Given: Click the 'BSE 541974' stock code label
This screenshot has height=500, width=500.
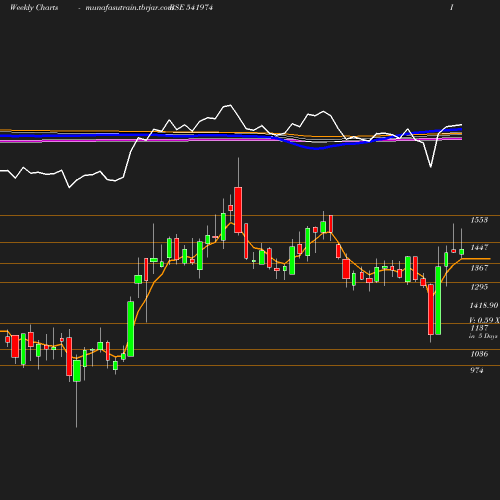Looking at the screenshot, I should pos(191,8).
